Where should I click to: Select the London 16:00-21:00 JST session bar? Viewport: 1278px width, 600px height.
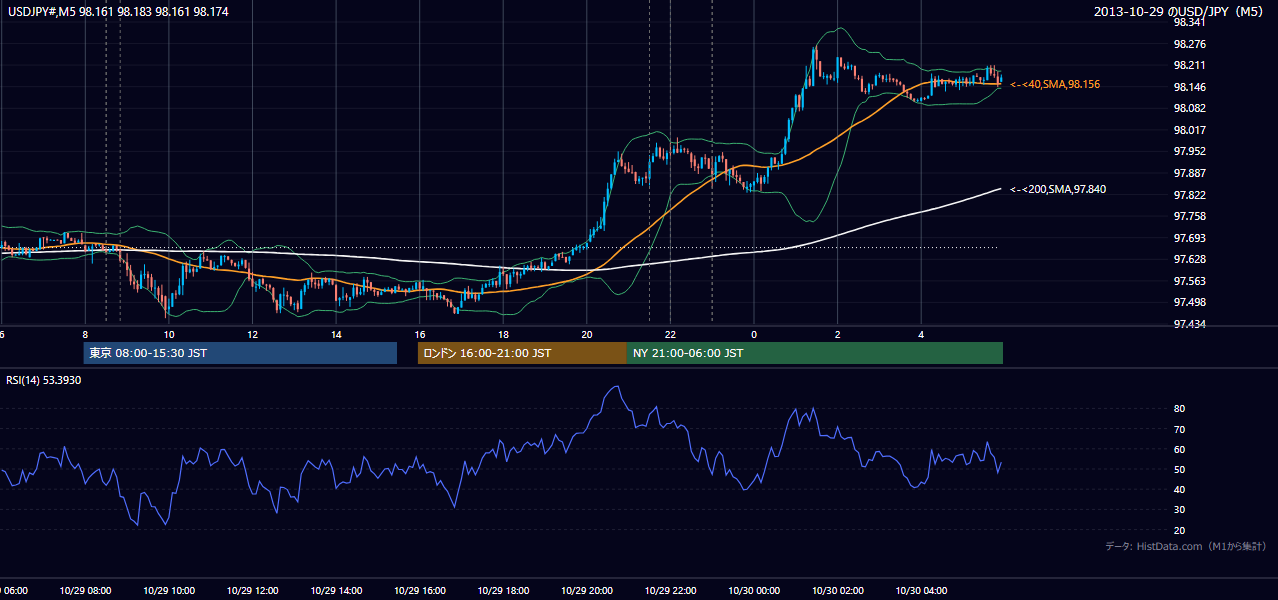(522, 353)
